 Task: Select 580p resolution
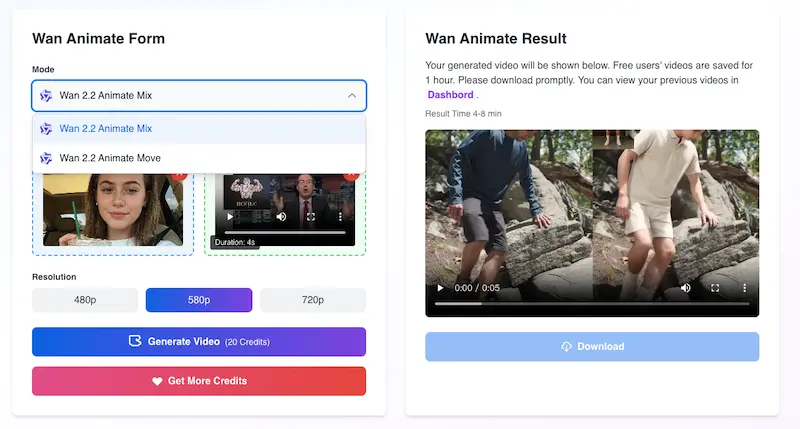coord(199,300)
